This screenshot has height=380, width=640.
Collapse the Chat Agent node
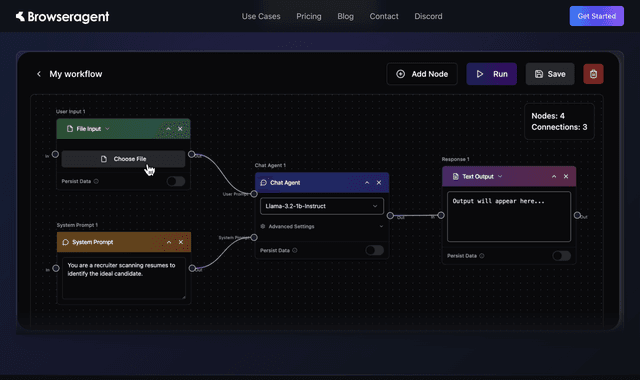point(367,182)
